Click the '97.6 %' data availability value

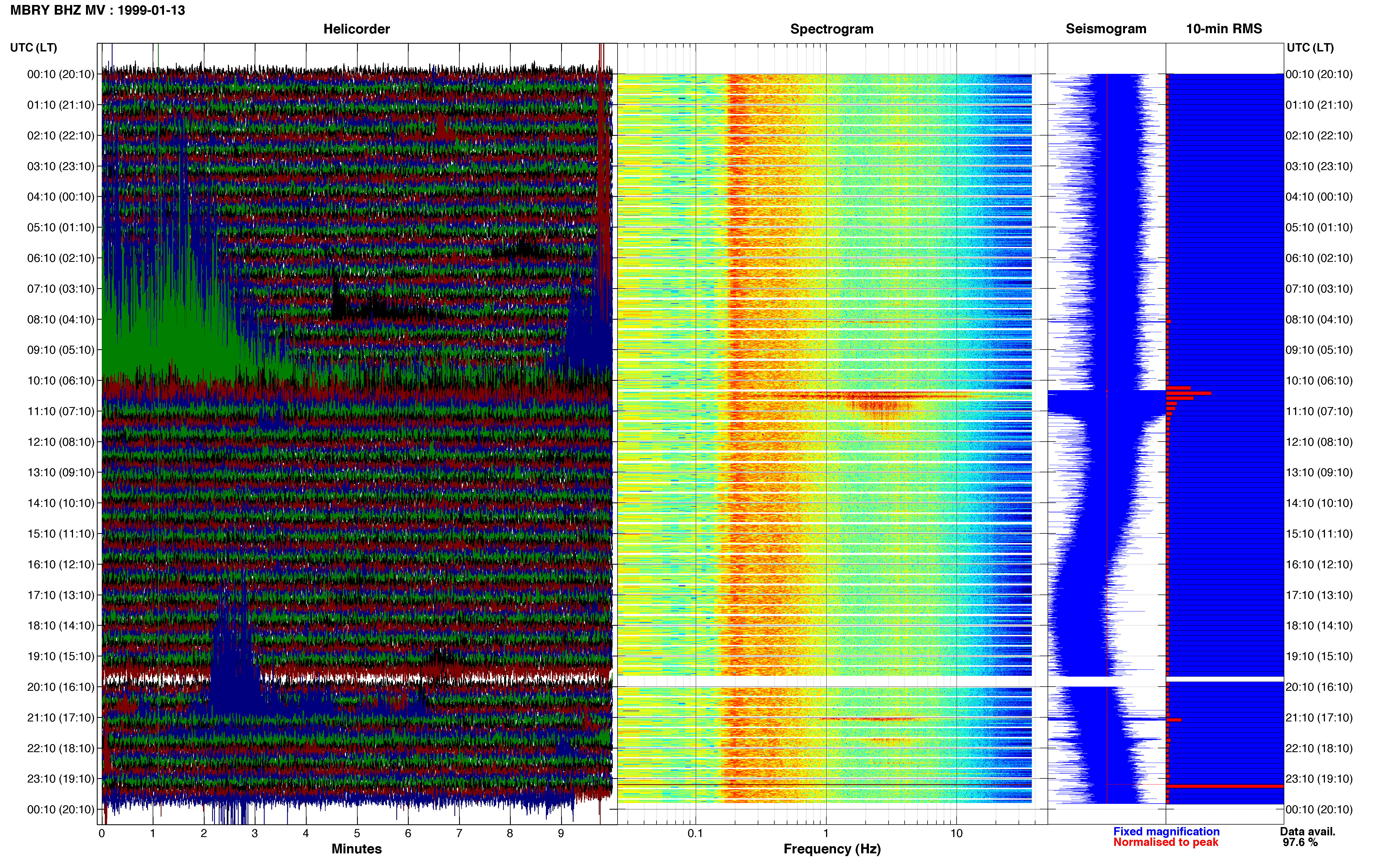1300,842
